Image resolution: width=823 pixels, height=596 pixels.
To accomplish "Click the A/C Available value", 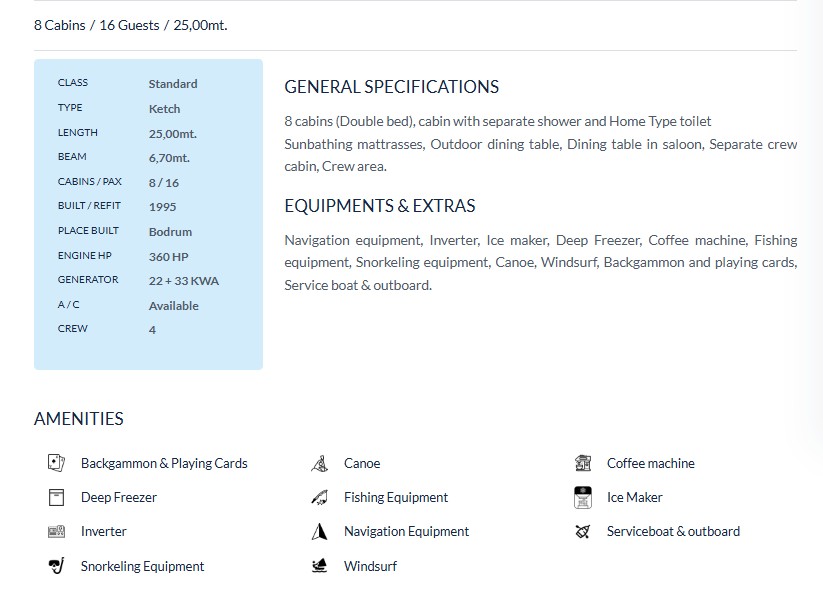I will click(173, 306).
